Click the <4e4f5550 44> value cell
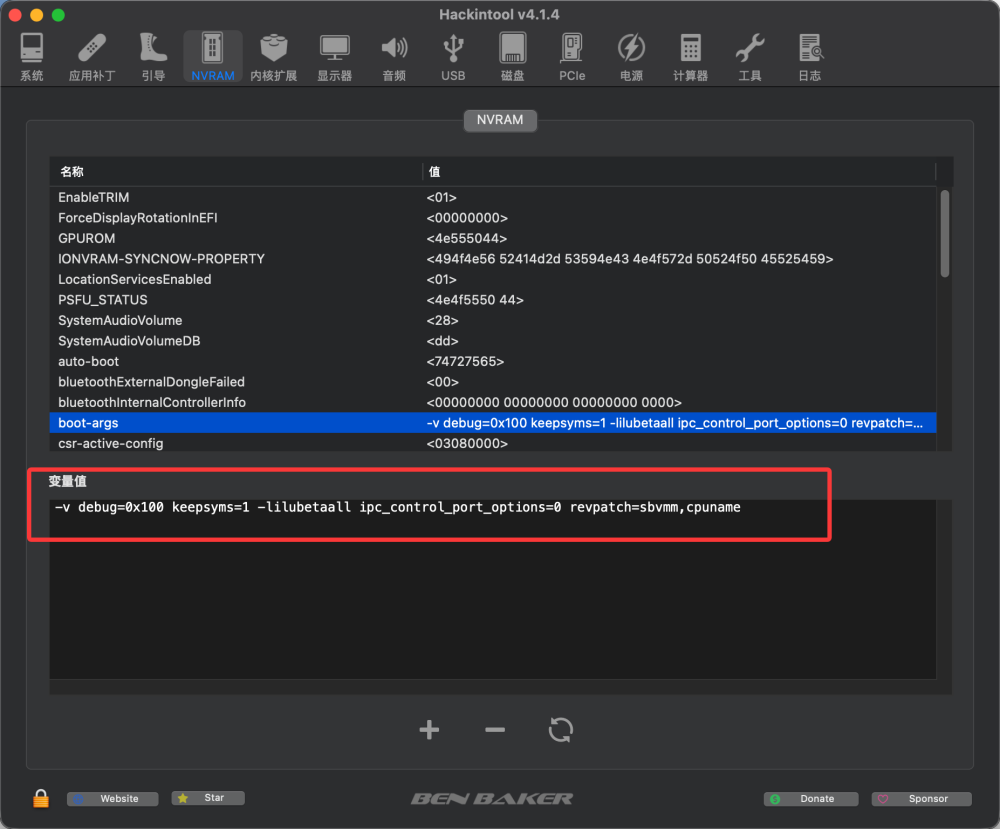 [x=475, y=299]
